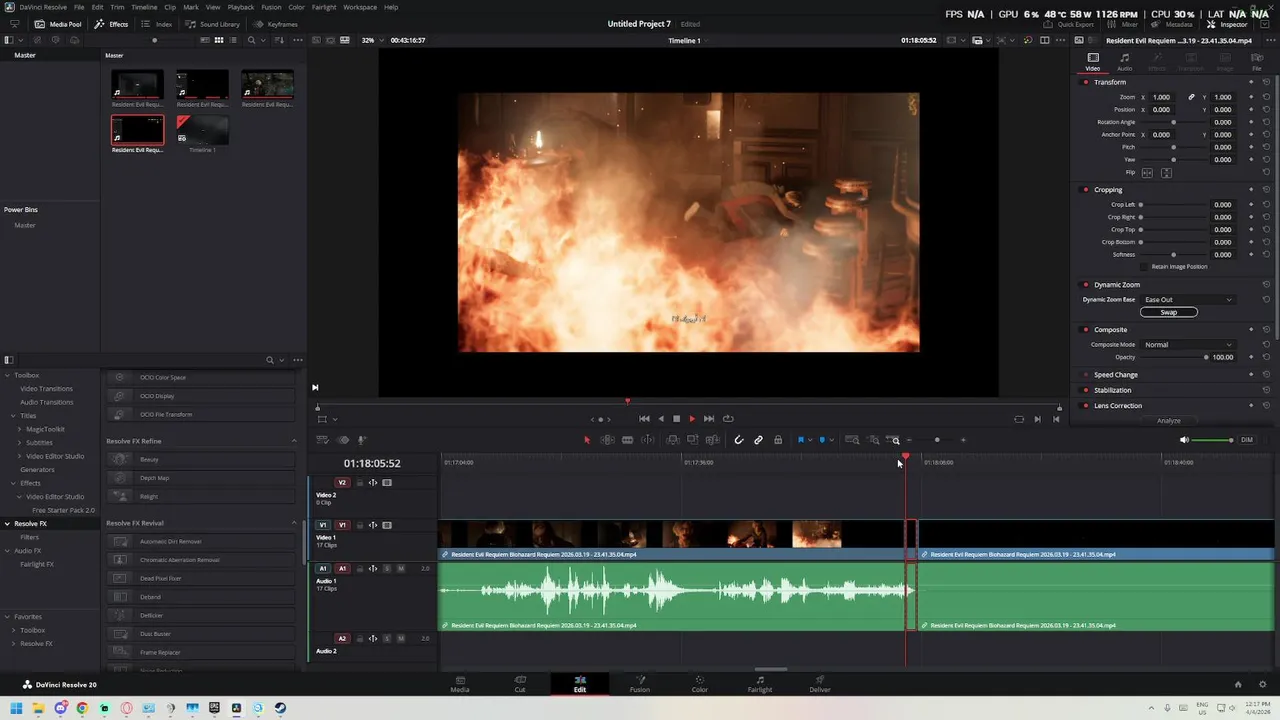Toggle linked selection chain icon

758,440
